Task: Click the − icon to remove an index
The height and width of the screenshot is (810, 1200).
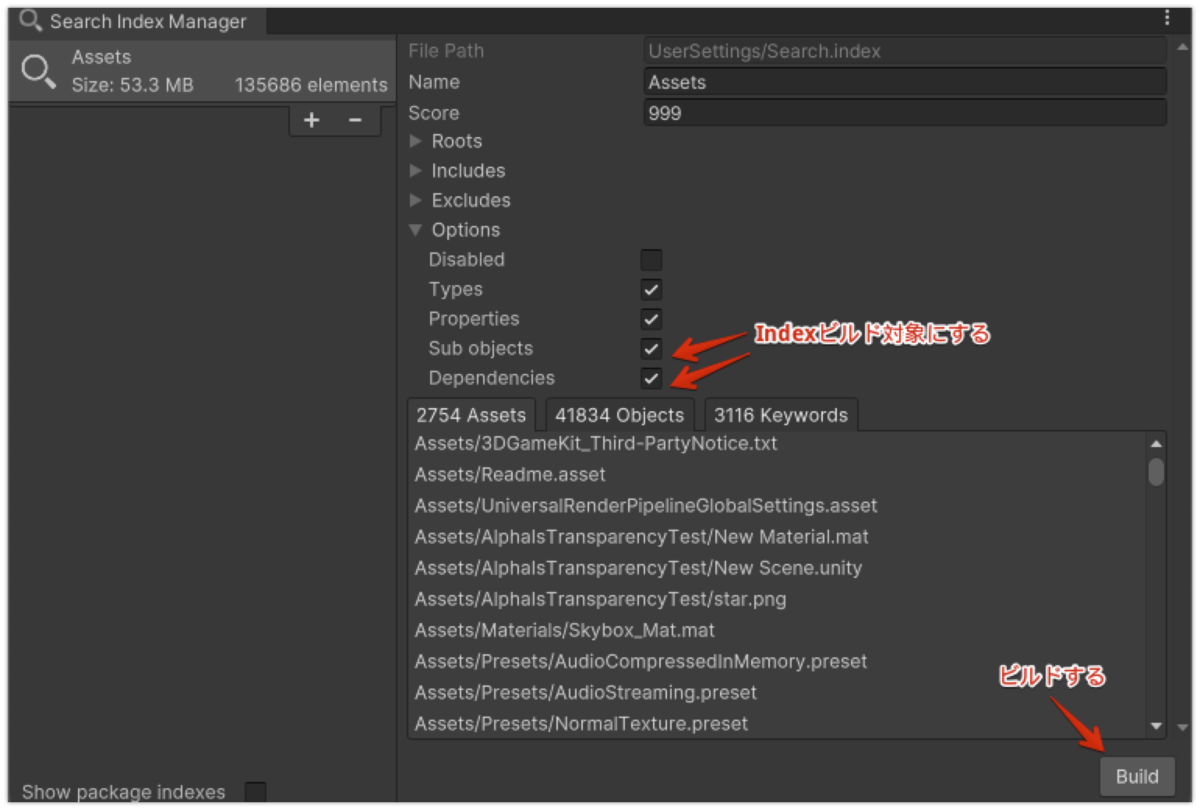Action: pos(356,120)
